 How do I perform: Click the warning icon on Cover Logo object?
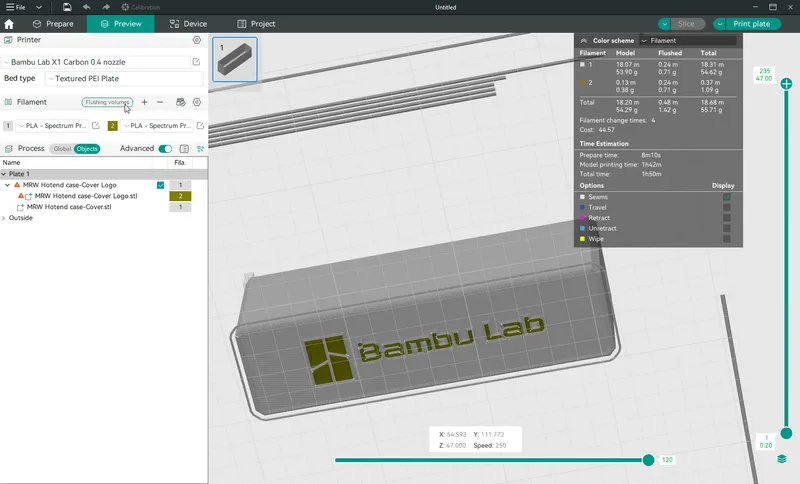coord(17,185)
